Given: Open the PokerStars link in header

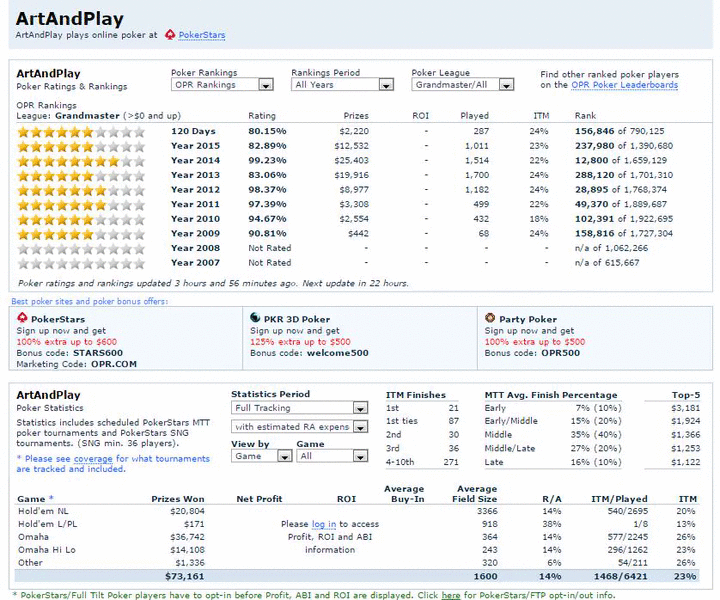Looking at the screenshot, I should pos(202,35).
